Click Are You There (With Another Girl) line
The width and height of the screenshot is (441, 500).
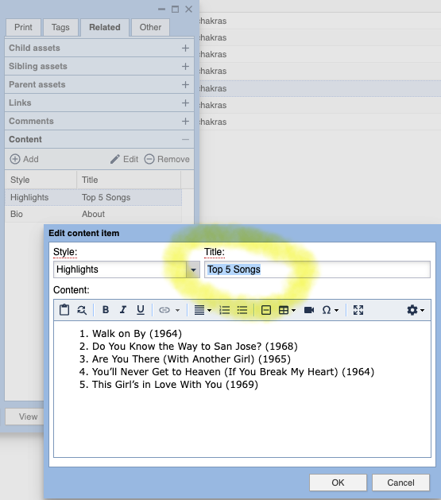[x=191, y=359]
